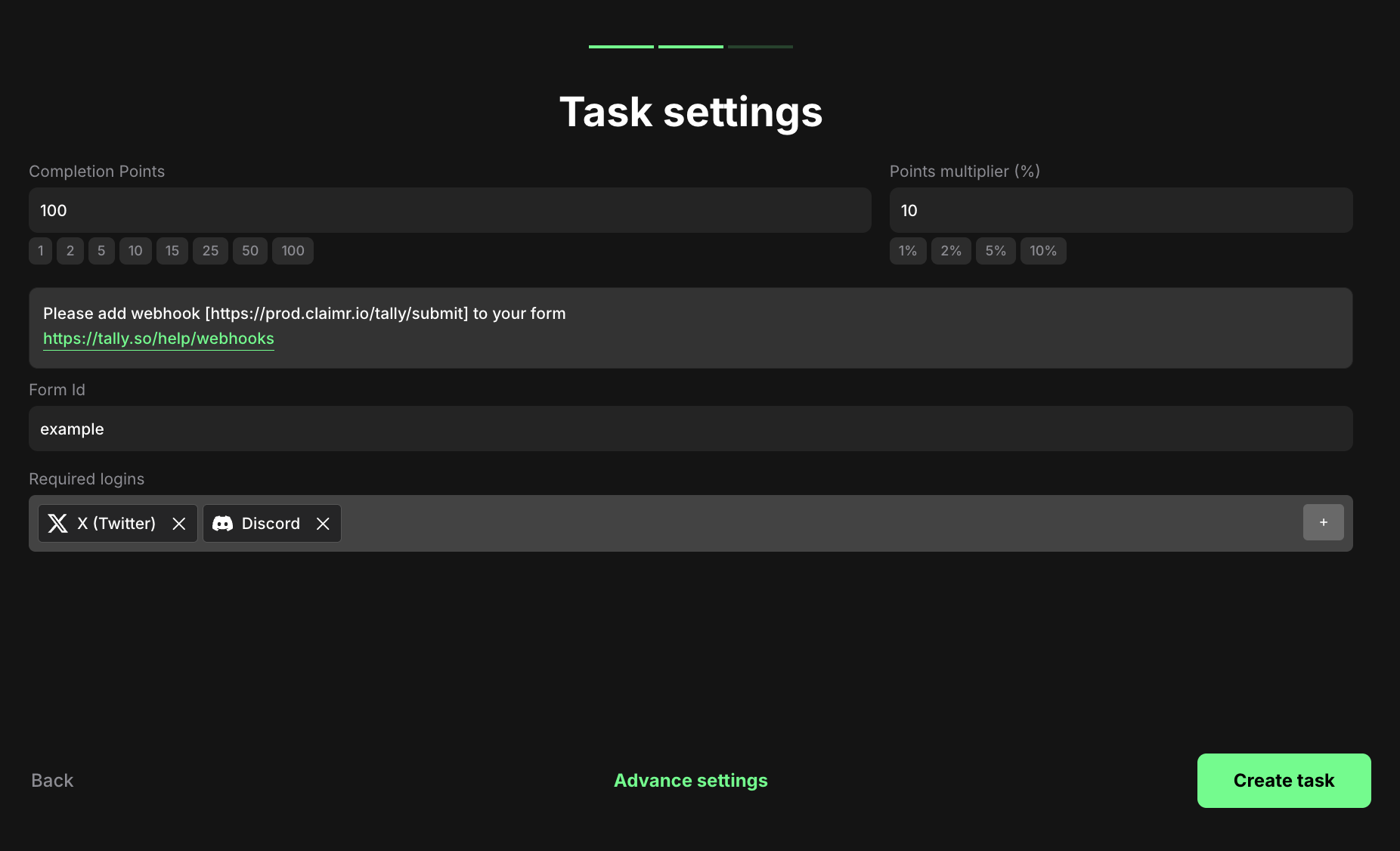Go Back to the previous step
1400x851 pixels.
(52, 781)
